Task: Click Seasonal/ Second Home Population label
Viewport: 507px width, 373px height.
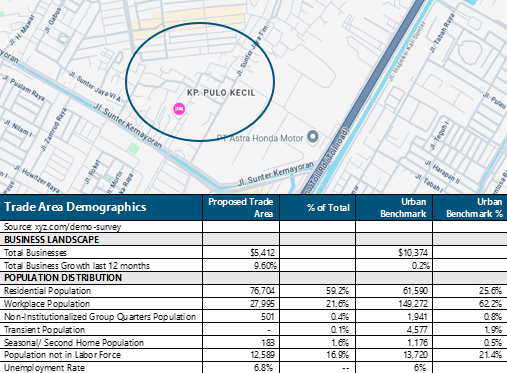Action: 74,343
